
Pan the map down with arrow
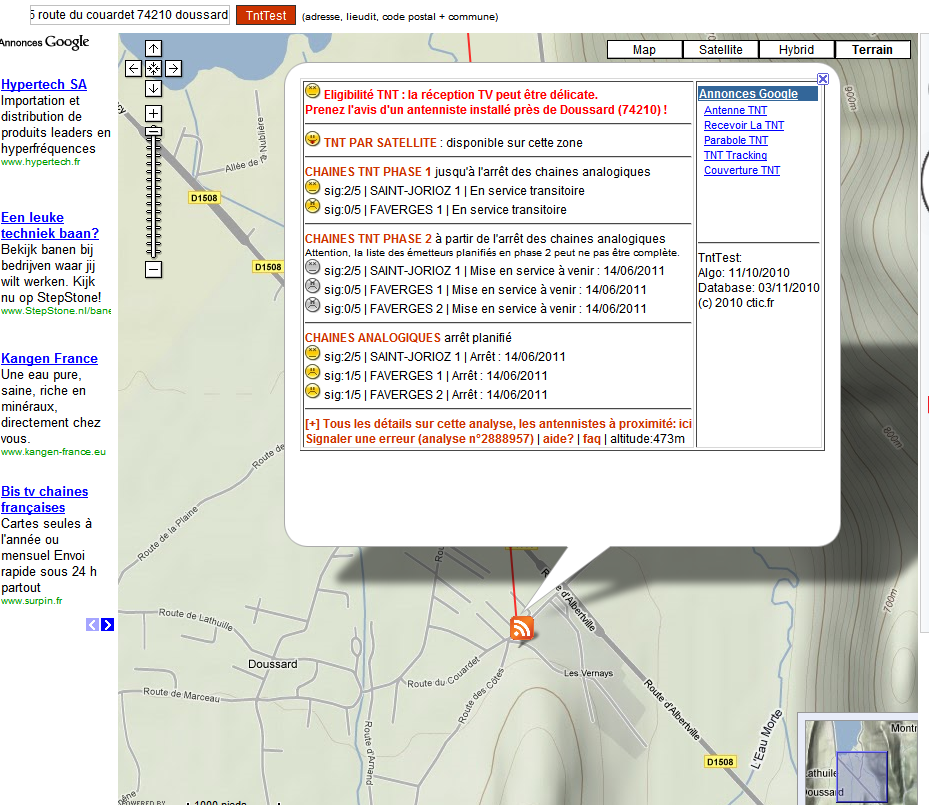tap(153, 89)
